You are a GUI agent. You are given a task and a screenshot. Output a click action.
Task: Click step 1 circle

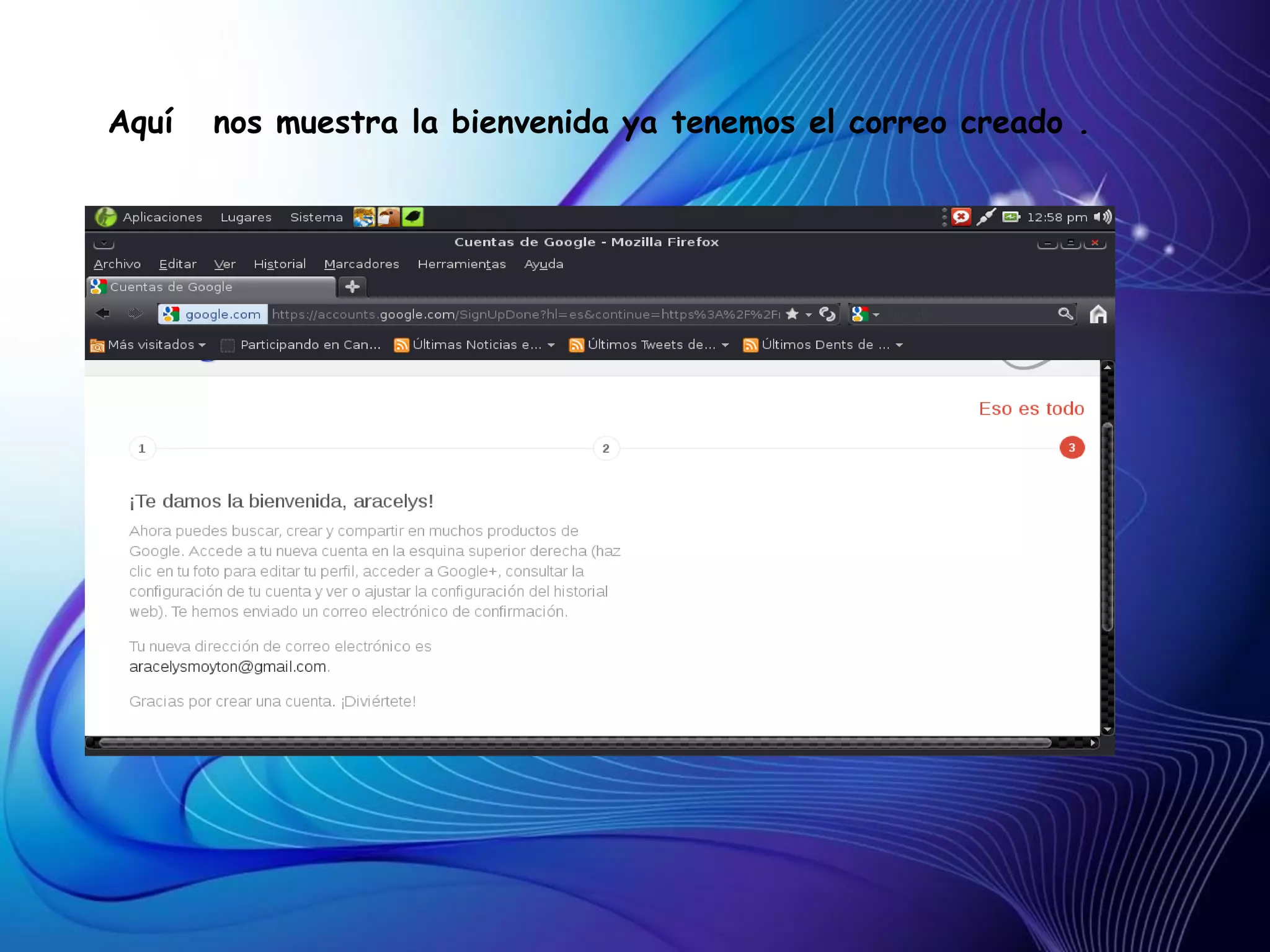[142, 448]
